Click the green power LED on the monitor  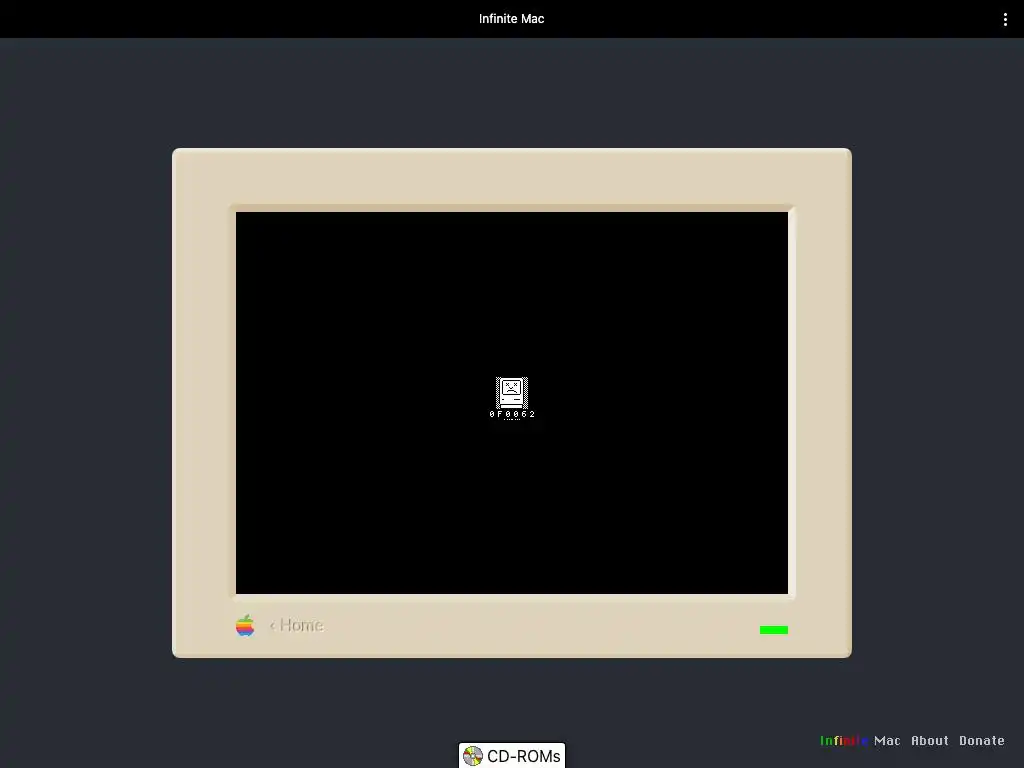[x=774, y=630]
